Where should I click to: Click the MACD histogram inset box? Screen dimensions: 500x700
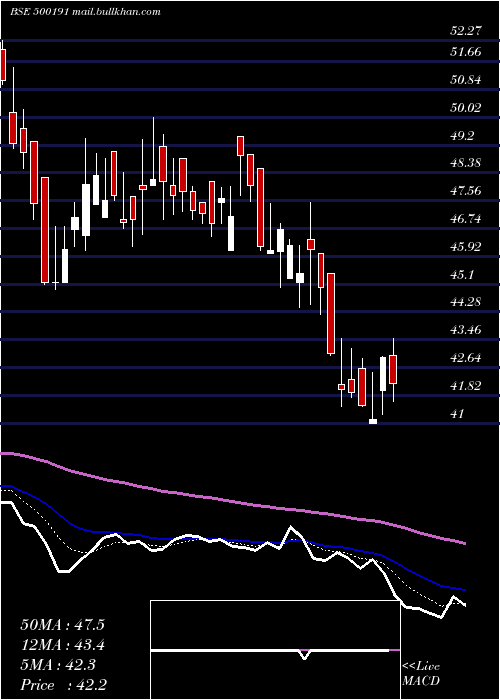point(275,650)
